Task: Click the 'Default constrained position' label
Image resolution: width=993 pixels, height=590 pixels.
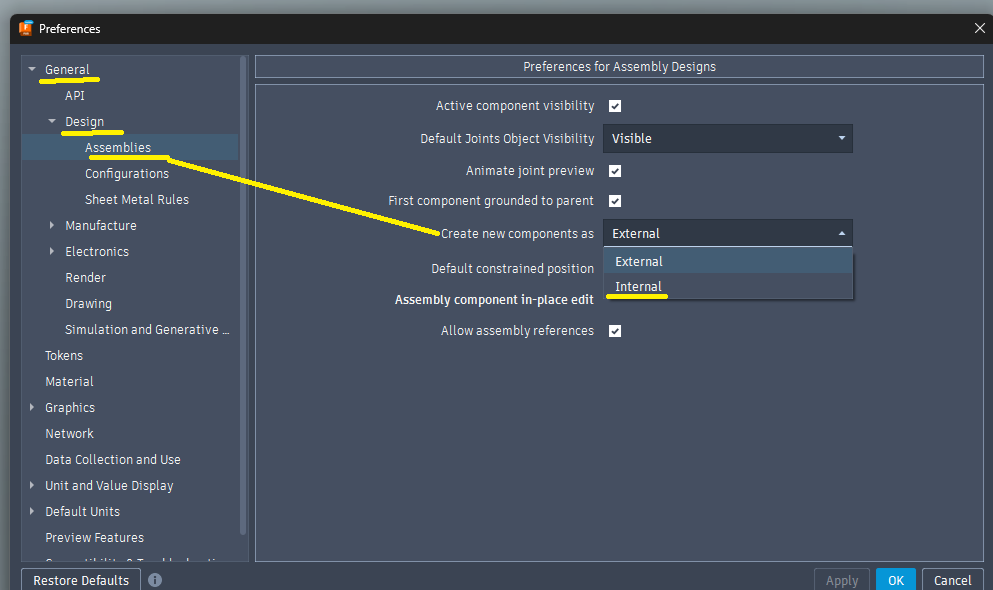Action: click(x=512, y=268)
